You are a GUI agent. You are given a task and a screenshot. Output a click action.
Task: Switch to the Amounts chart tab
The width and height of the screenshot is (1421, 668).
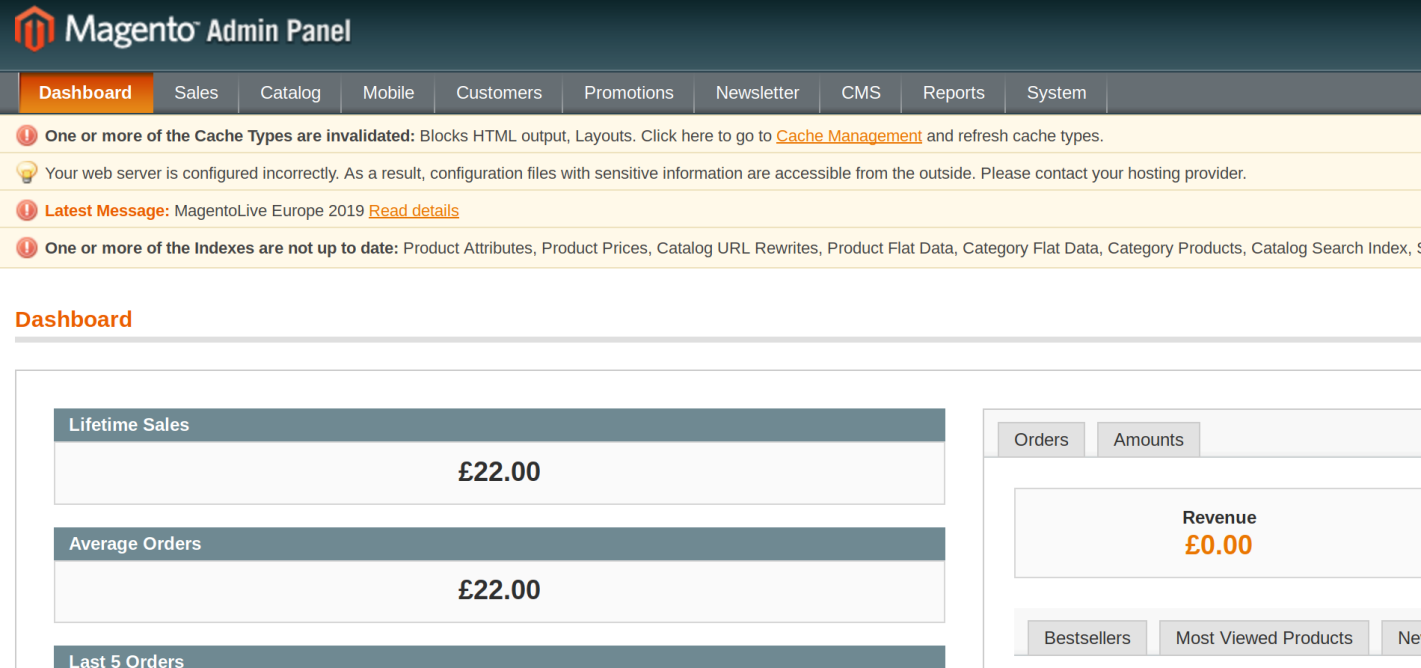[x=1148, y=440]
